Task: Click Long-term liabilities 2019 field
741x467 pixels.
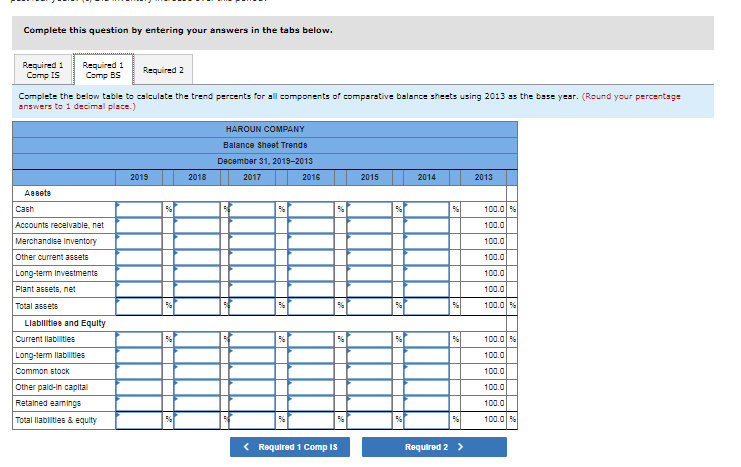Action: point(139,355)
